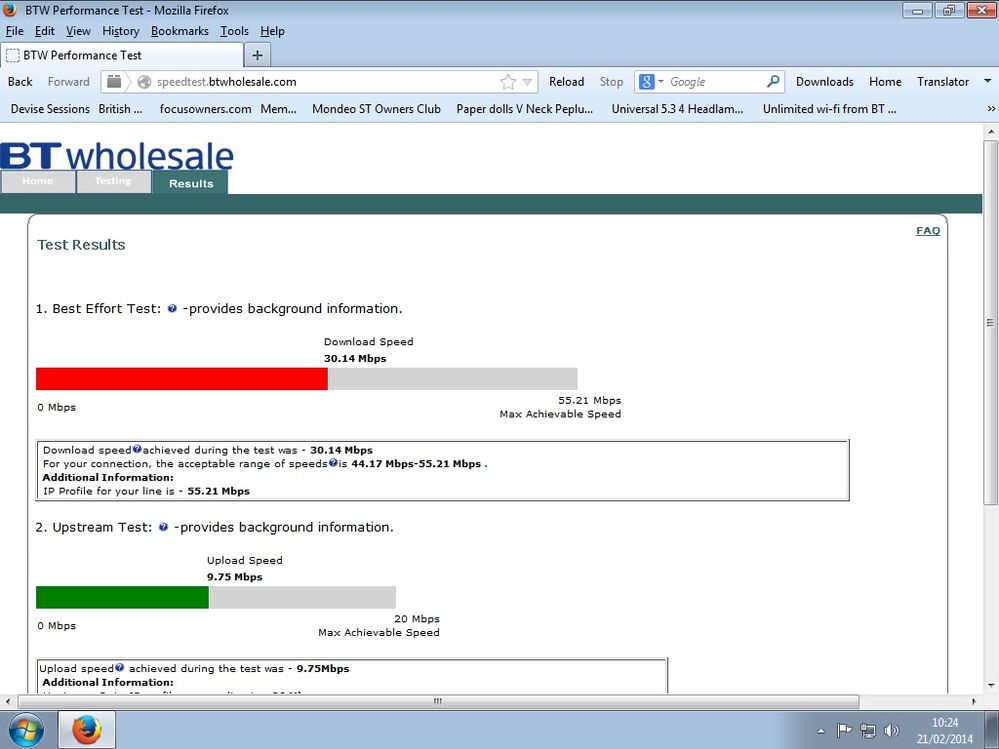
Task: Click the site identity globe icon
Action: pos(145,82)
